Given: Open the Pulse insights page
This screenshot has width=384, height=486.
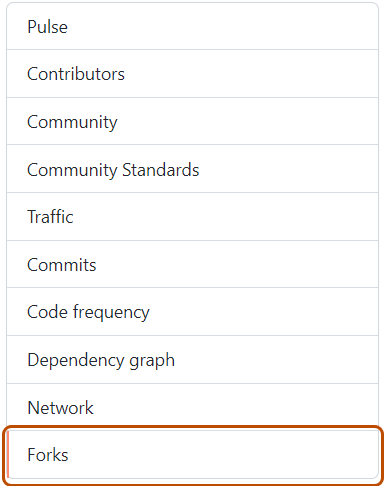Looking at the screenshot, I should pyautogui.click(x=192, y=26).
